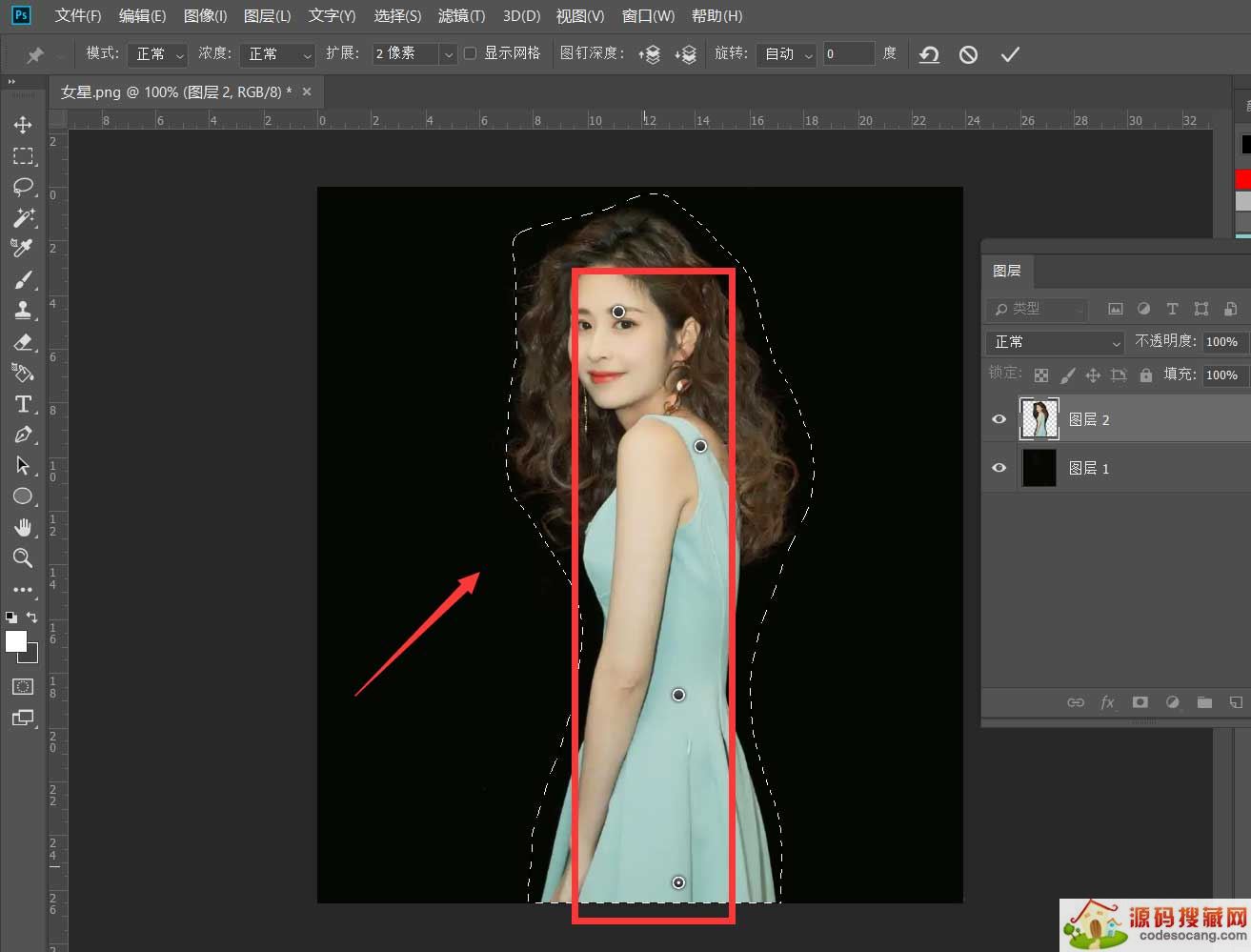Open the 浓度 dropdown
Viewport: 1251px width, 952px height.
pyautogui.click(x=276, y=54)
